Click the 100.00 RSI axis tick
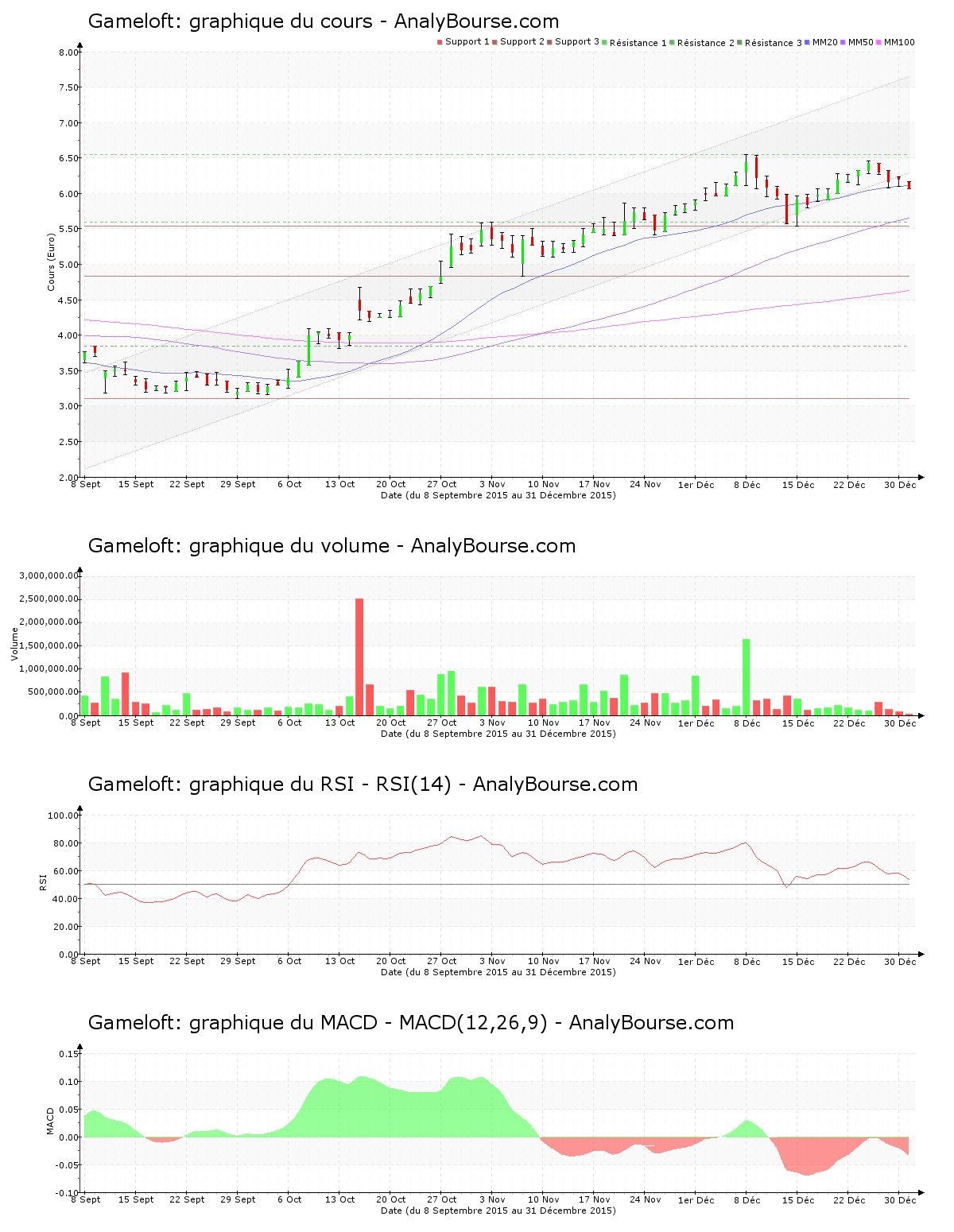This screenshot has width=954, height=1232. (x=63, y=816)
